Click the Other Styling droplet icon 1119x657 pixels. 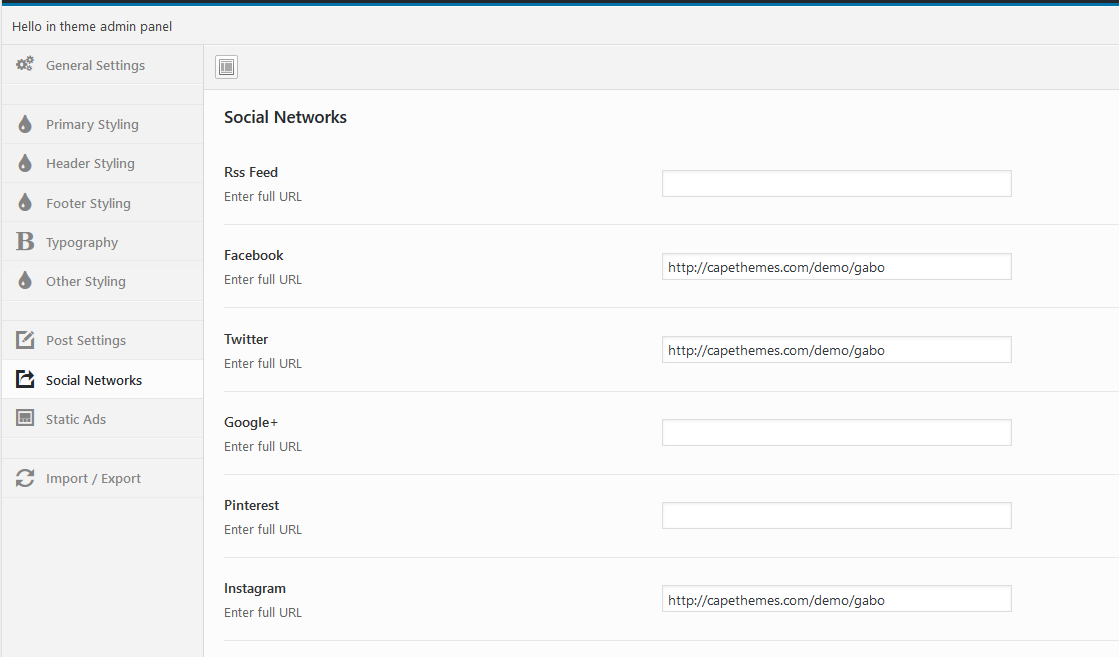point(25,281)
